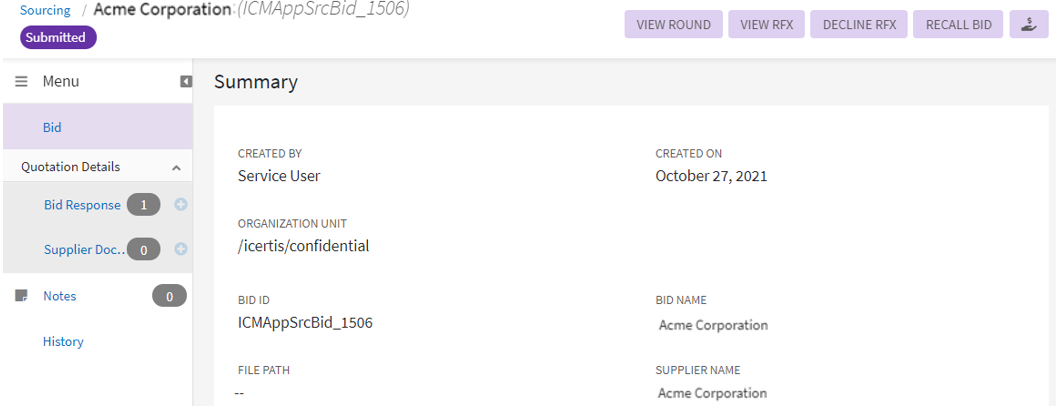
Task: Open the Supplier Doc section
Action: [x=82, y=249]
